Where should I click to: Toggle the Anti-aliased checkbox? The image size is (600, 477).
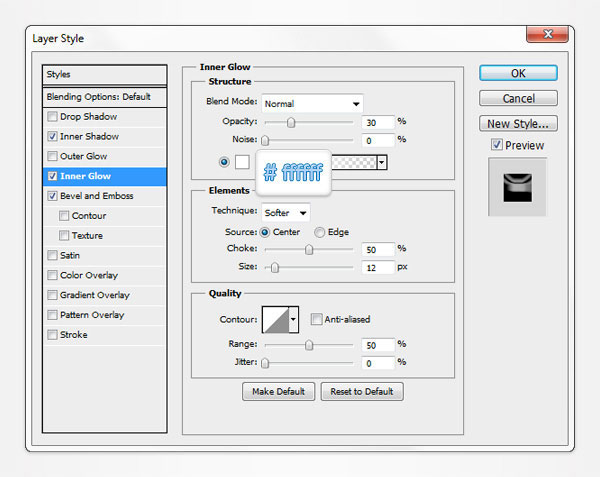(x=316, y=320)
